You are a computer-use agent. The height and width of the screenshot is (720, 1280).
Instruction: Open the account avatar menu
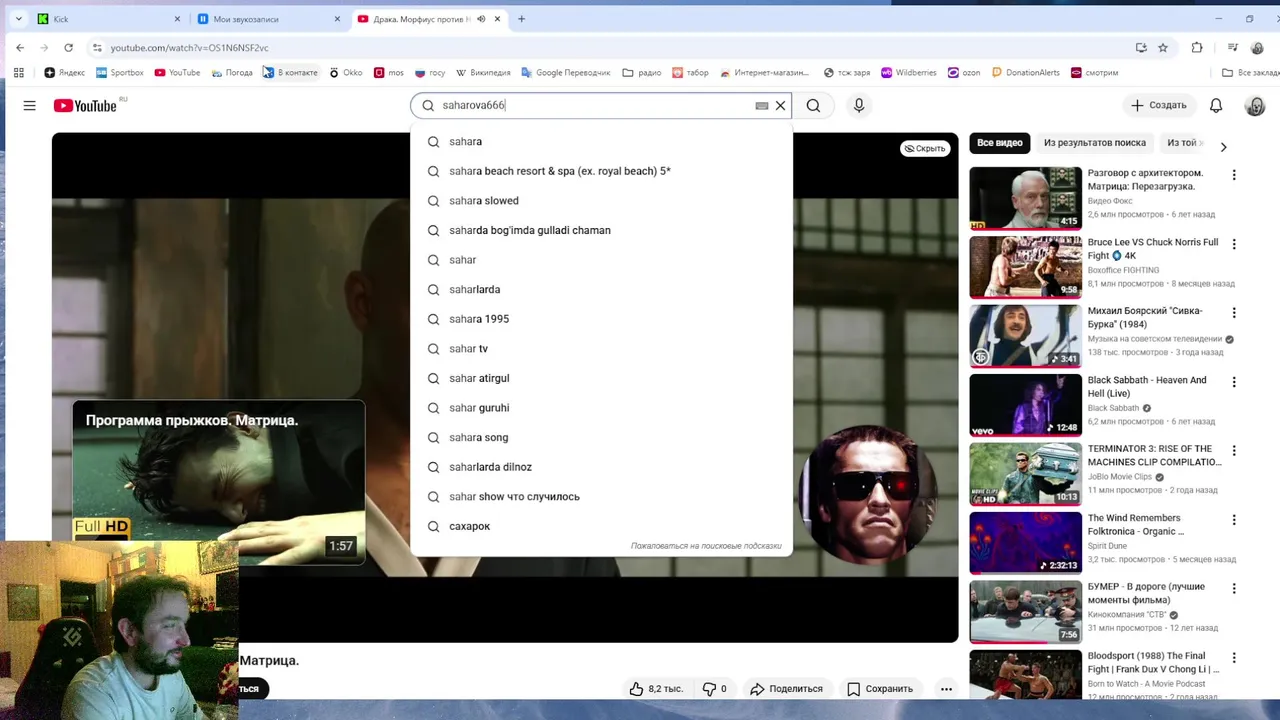(x=1255, y=105)
